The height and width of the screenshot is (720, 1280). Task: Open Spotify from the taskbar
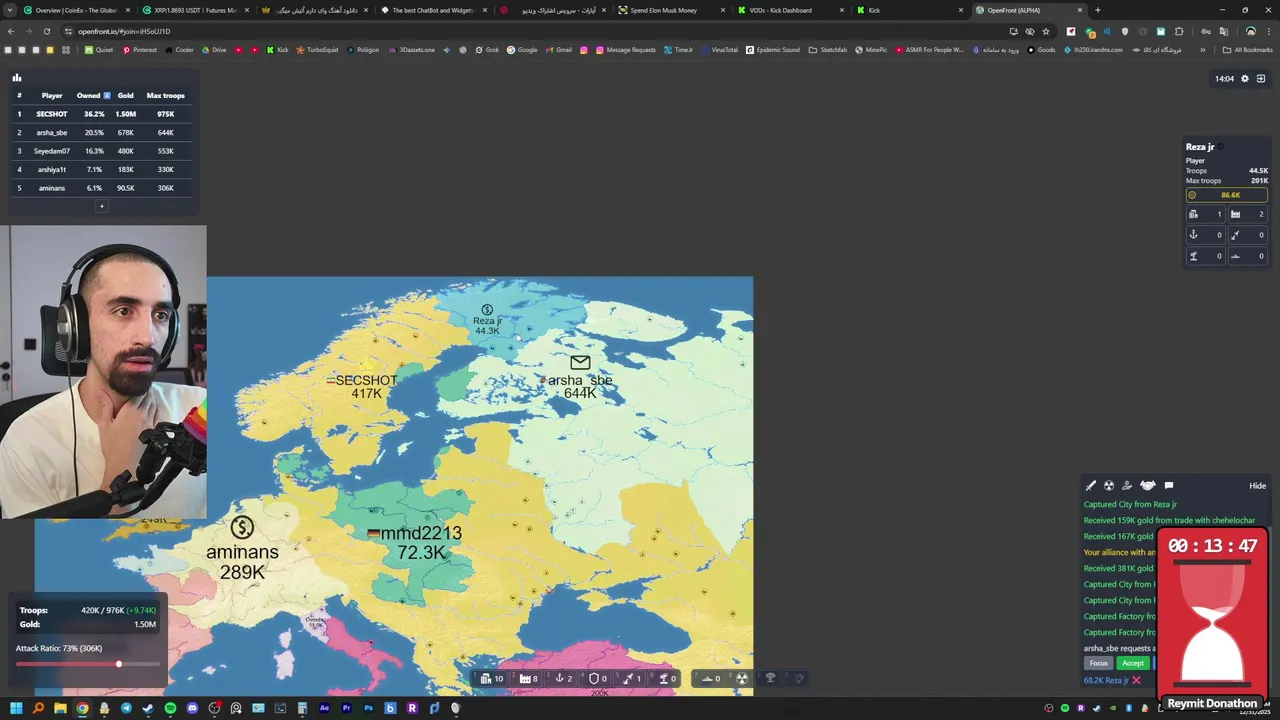(170, 708)
